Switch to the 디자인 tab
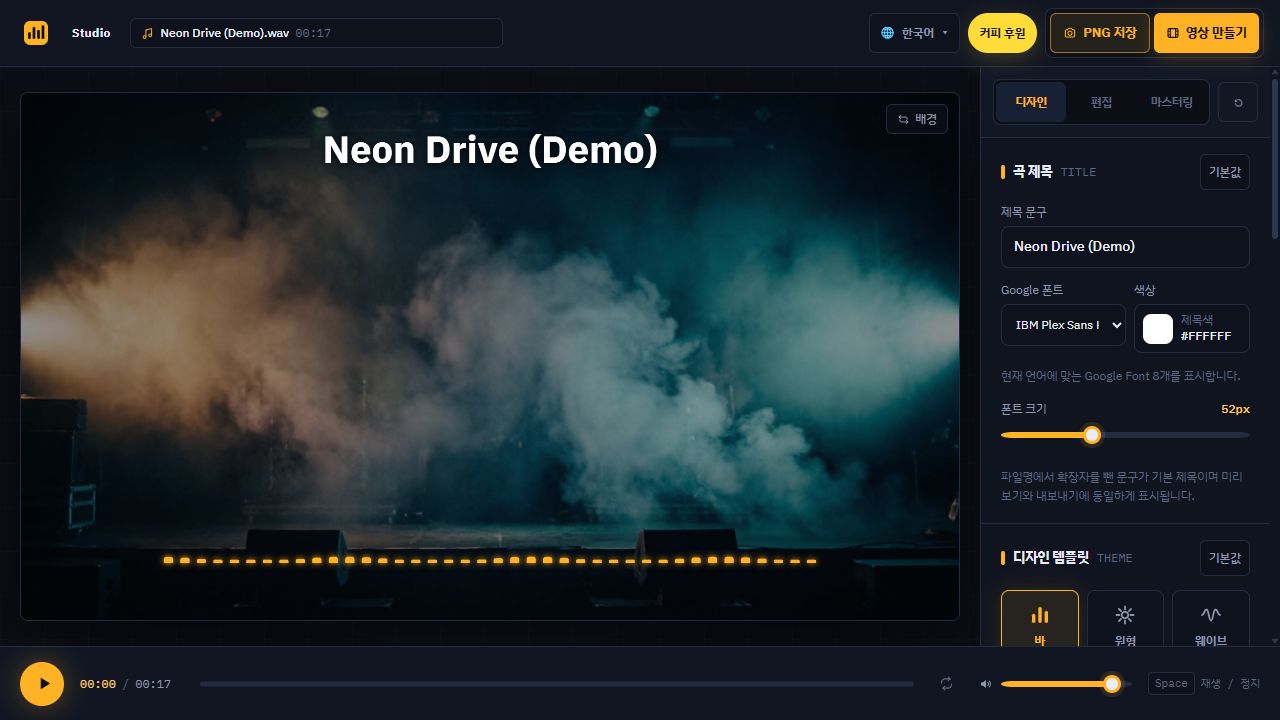The width and height of the screenshot is (1280, 720). 1031,102
